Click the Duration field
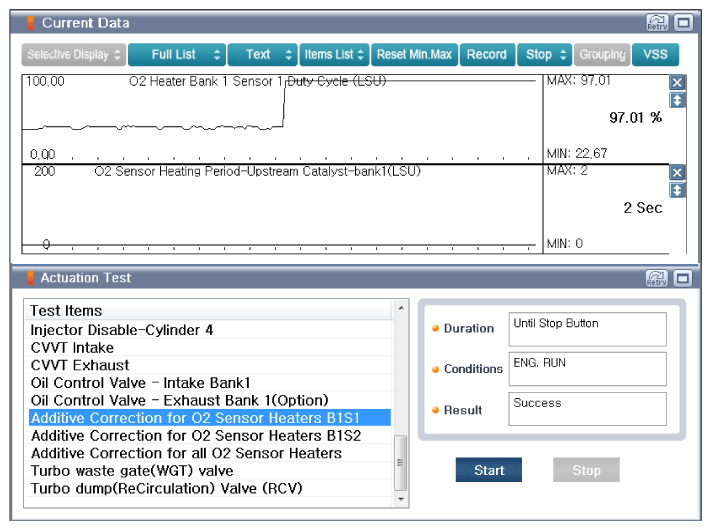Screen dimensions: 711x530 tap(587, 329)
